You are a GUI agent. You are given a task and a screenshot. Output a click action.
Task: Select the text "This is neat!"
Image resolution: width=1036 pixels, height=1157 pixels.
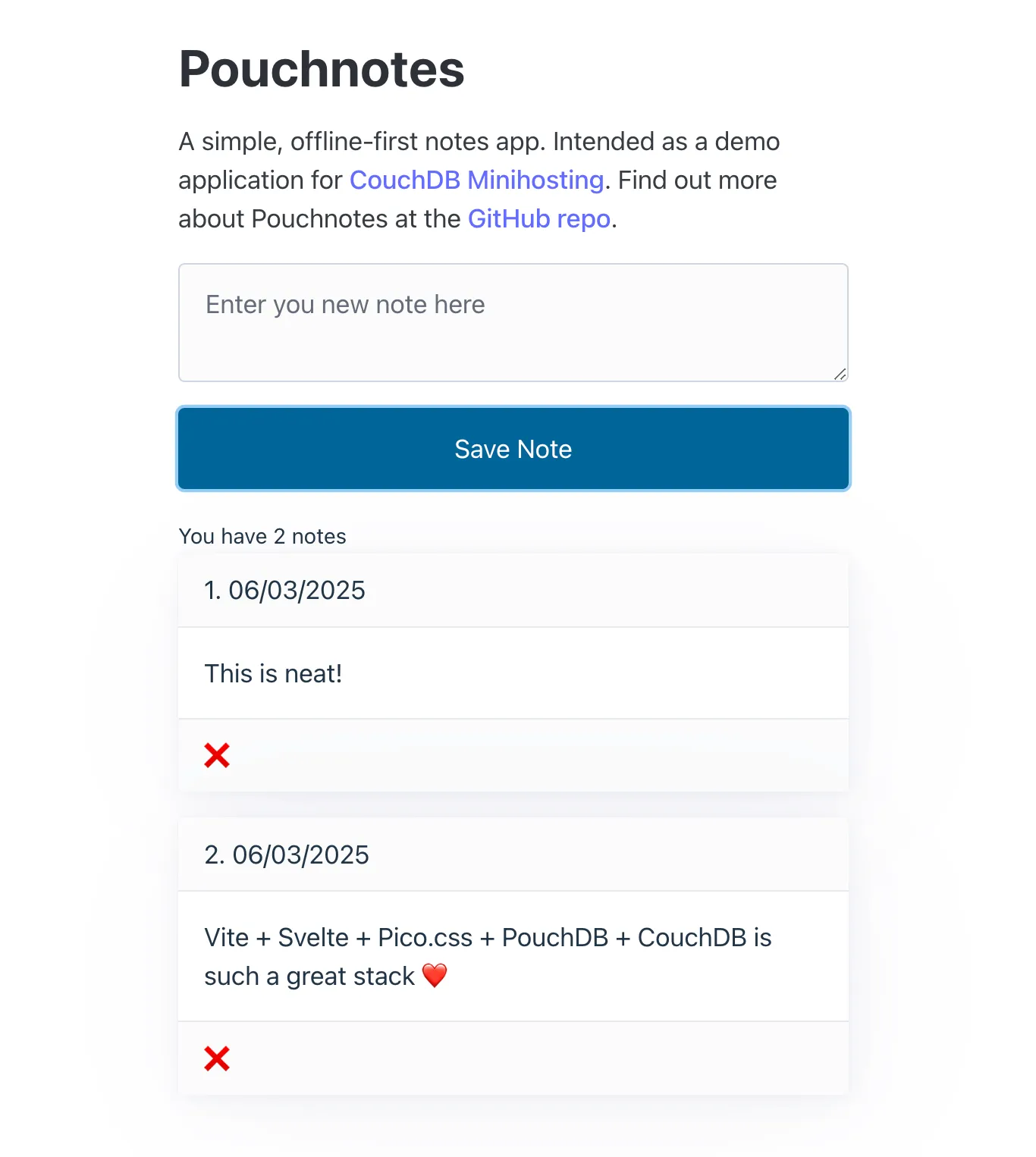(273, 673)
